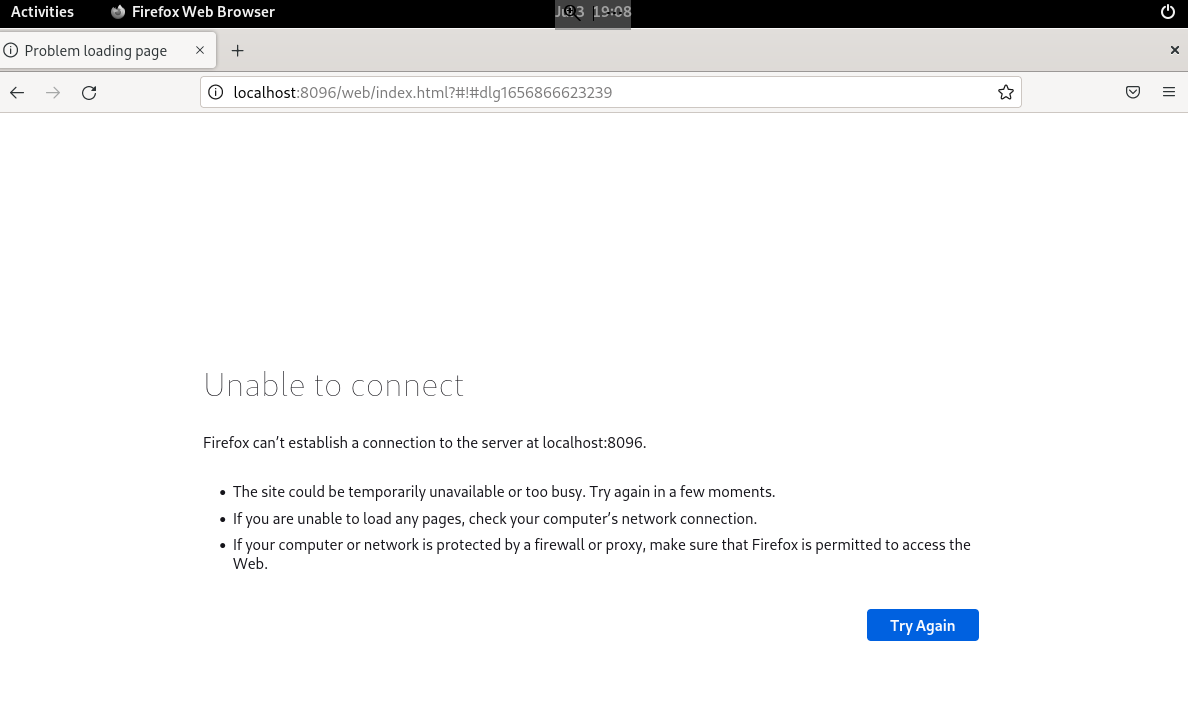Close the Firefox window
The image size is (1188, 715).
point(1174,50)
